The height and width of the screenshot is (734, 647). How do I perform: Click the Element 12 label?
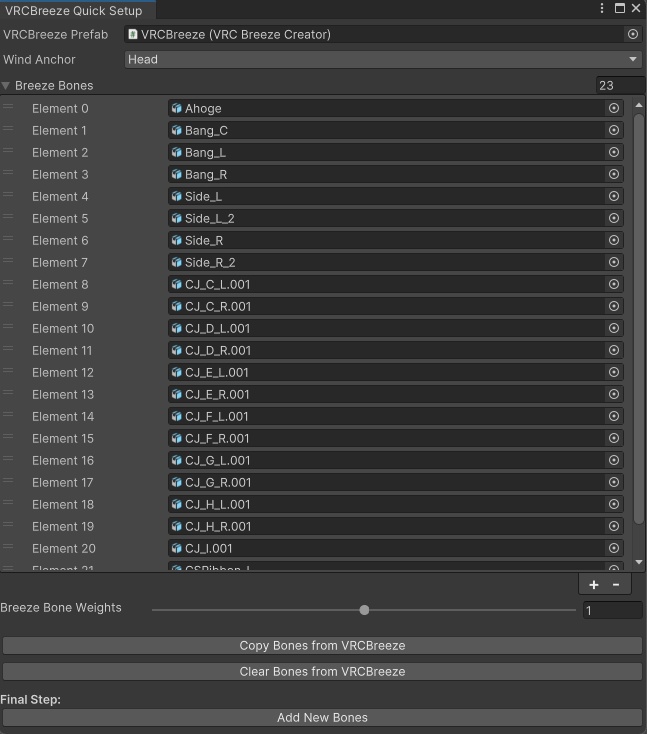pos(63,372)
